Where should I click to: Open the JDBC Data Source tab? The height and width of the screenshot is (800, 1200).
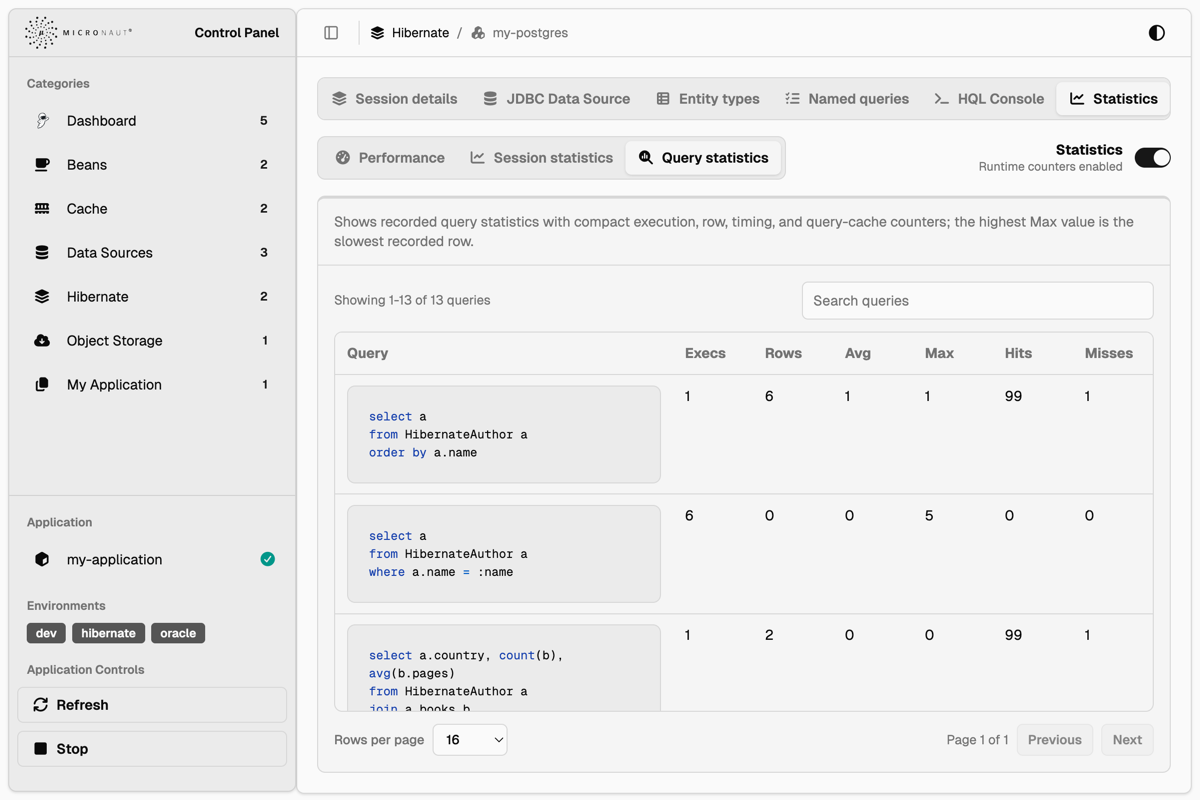pos(557,99)
